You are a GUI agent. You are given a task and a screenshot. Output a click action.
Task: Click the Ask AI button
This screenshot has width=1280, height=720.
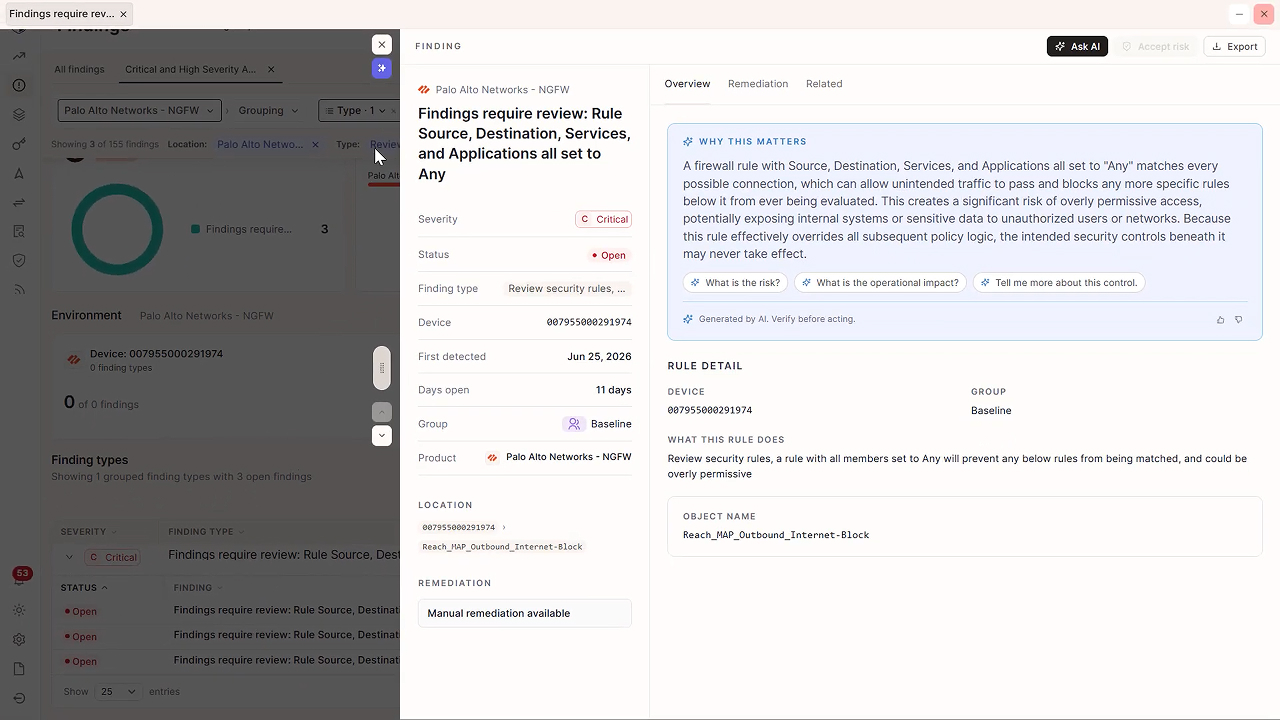tap(1077, 46)
